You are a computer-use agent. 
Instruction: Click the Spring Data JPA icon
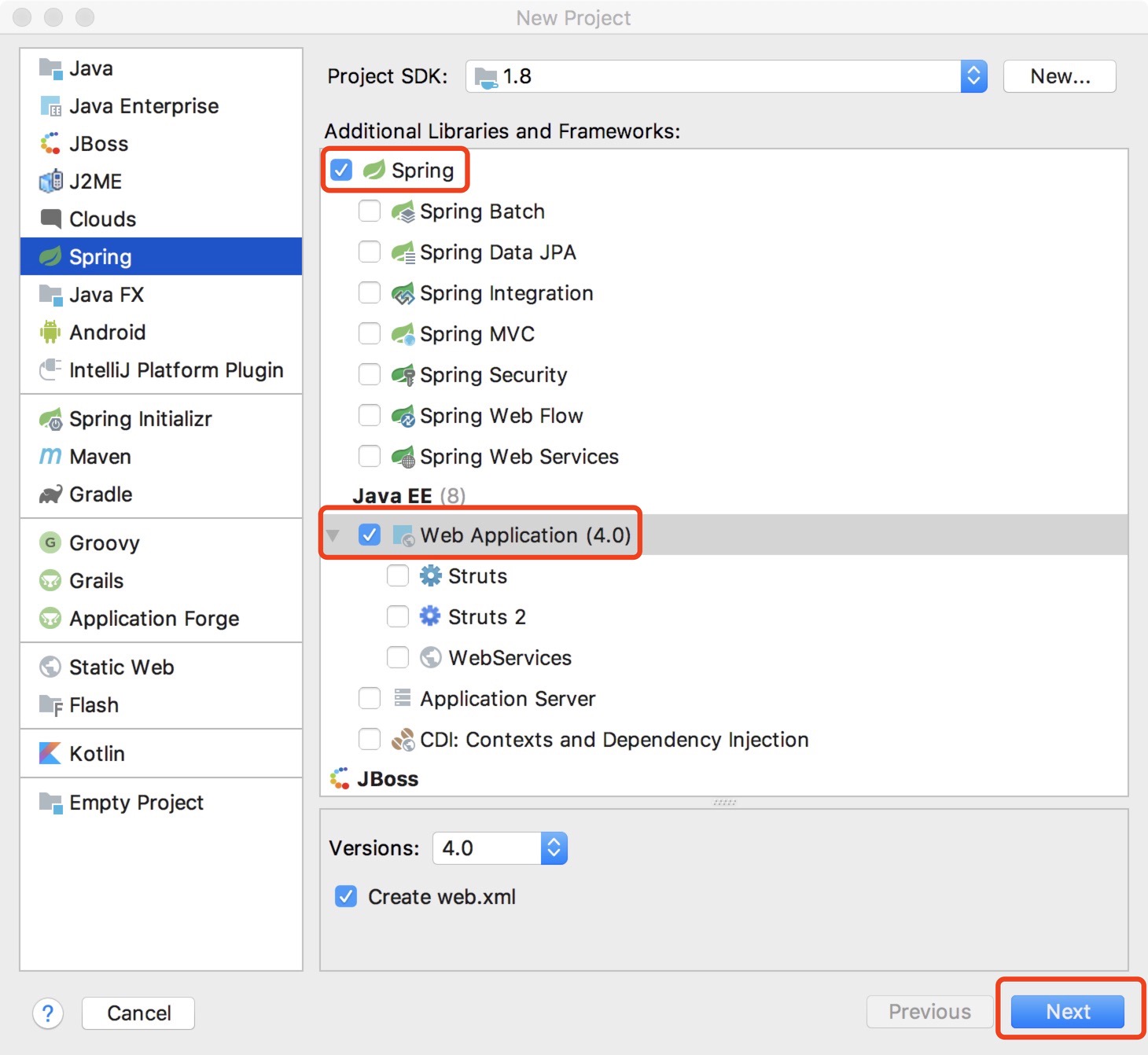403,252
